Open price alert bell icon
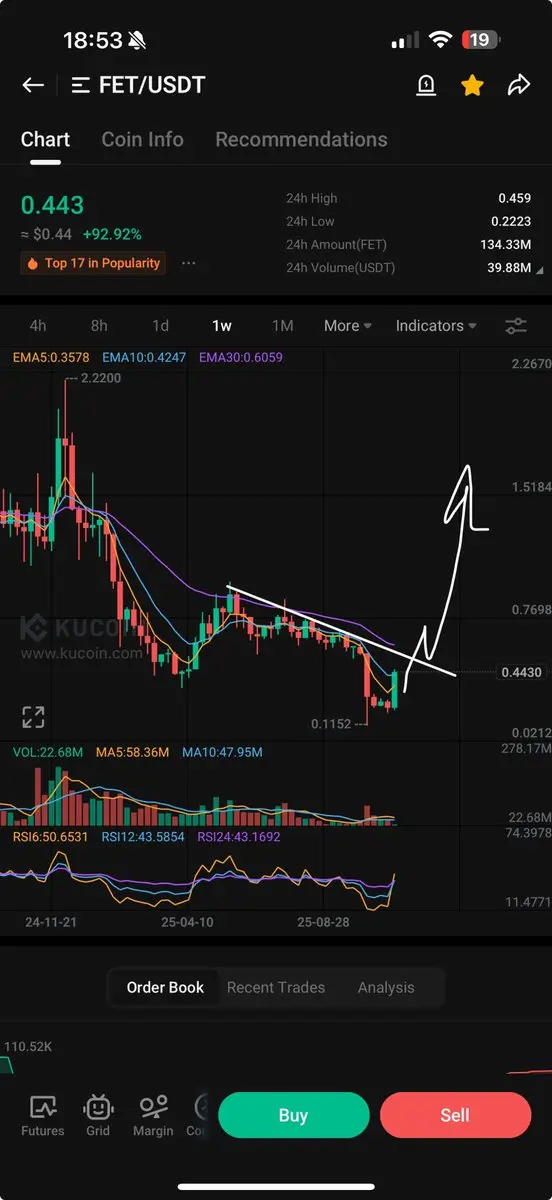This screenshot has width=552, height=1200. 426,86
